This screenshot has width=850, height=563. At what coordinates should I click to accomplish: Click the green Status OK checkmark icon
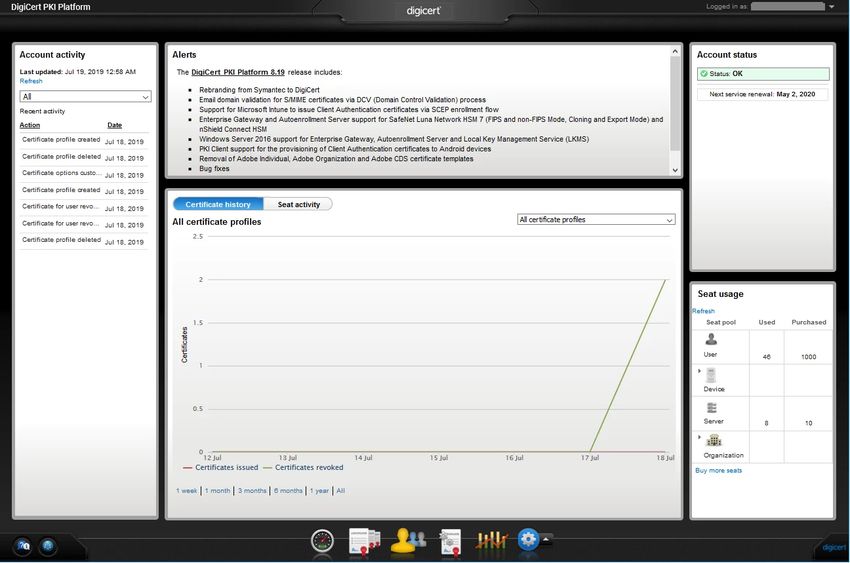704,74
